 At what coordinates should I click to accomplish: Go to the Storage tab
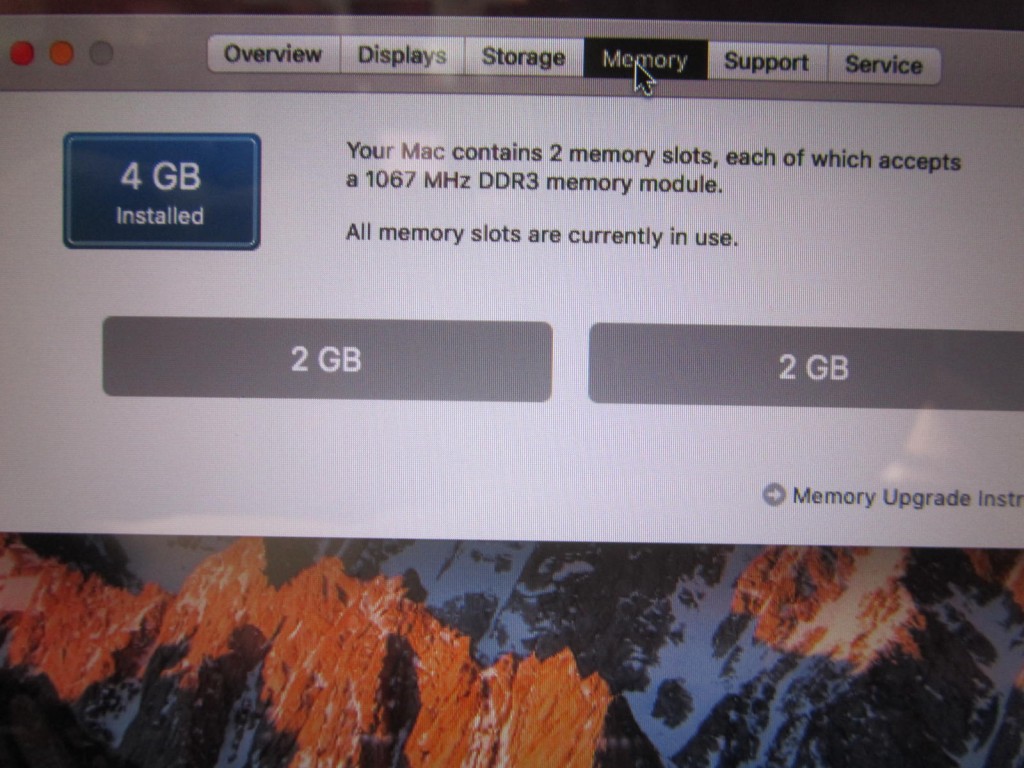tap(523, 57)
